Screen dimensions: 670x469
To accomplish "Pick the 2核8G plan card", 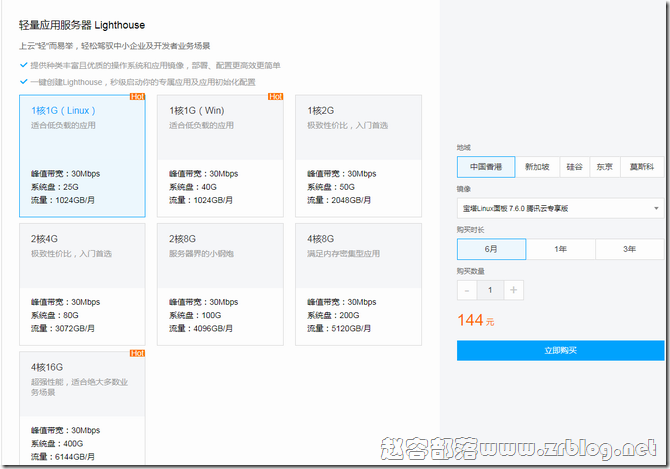I will tap(220, 284).
